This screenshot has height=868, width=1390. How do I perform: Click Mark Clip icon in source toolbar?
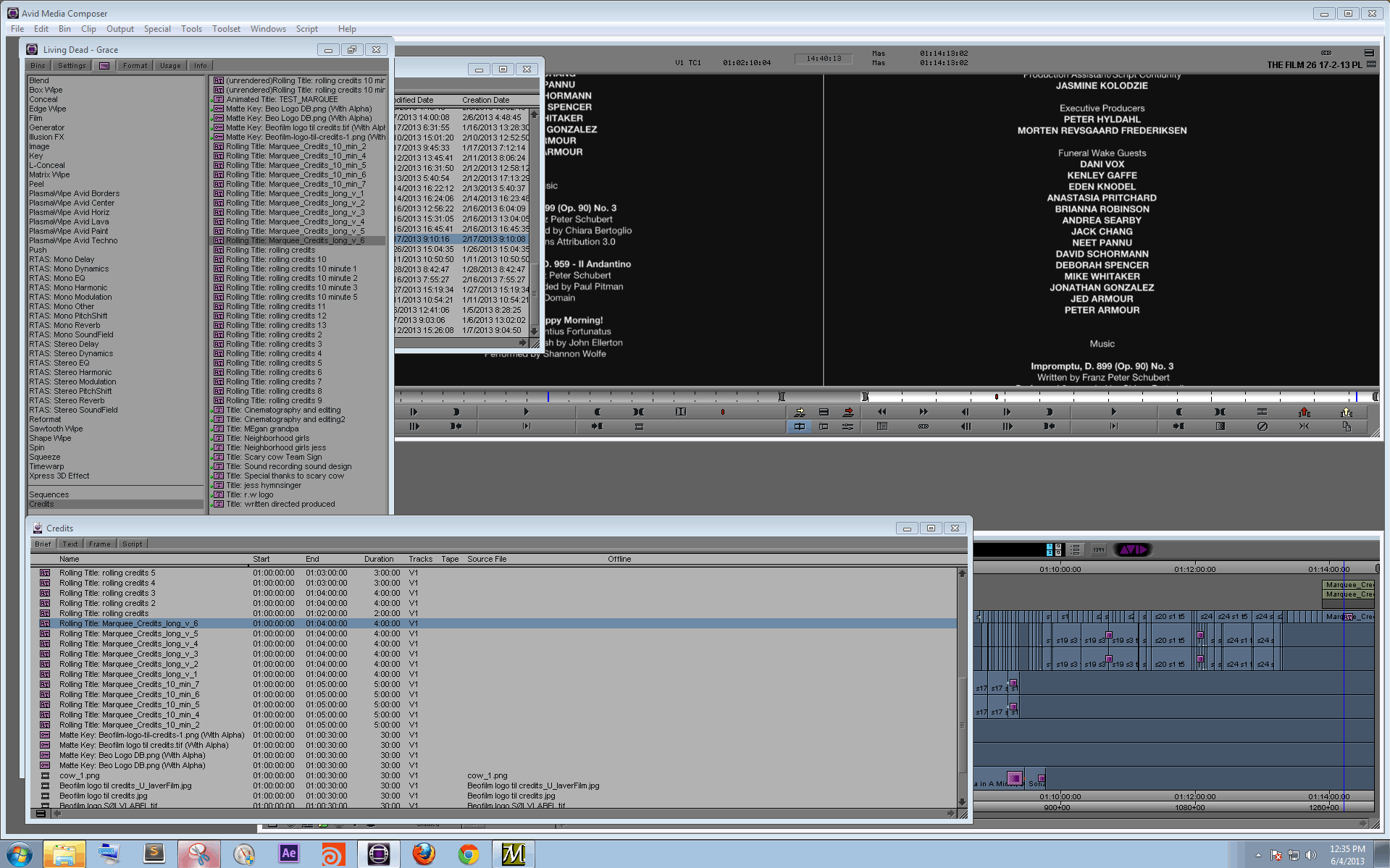point(638,412)
